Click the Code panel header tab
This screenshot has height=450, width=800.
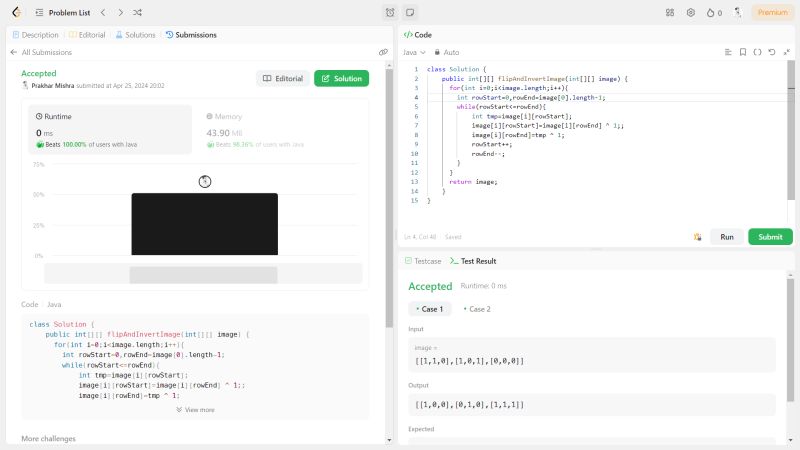coord(418,35)
